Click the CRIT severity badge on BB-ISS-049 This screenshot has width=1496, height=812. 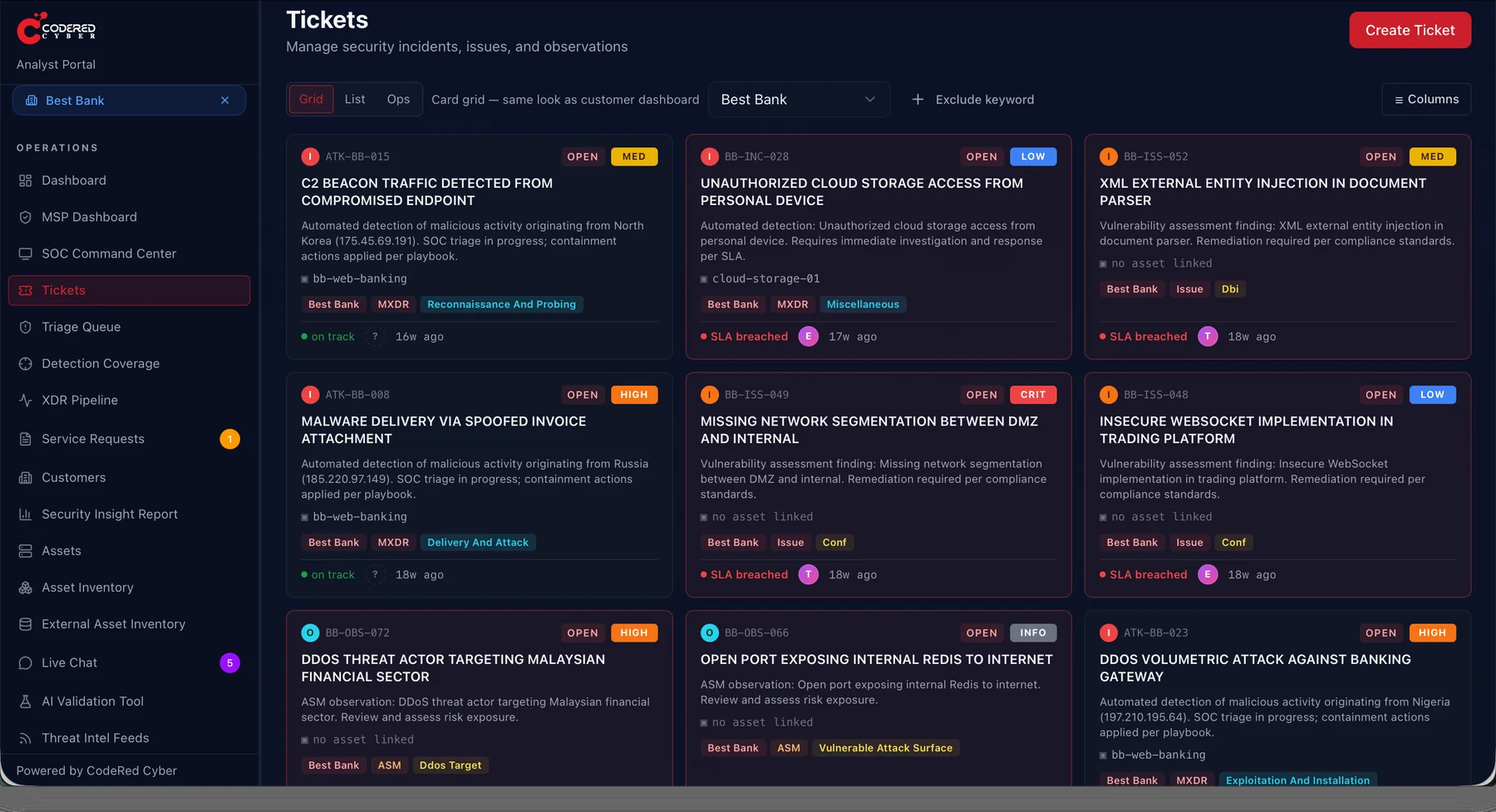[1033, 395]
